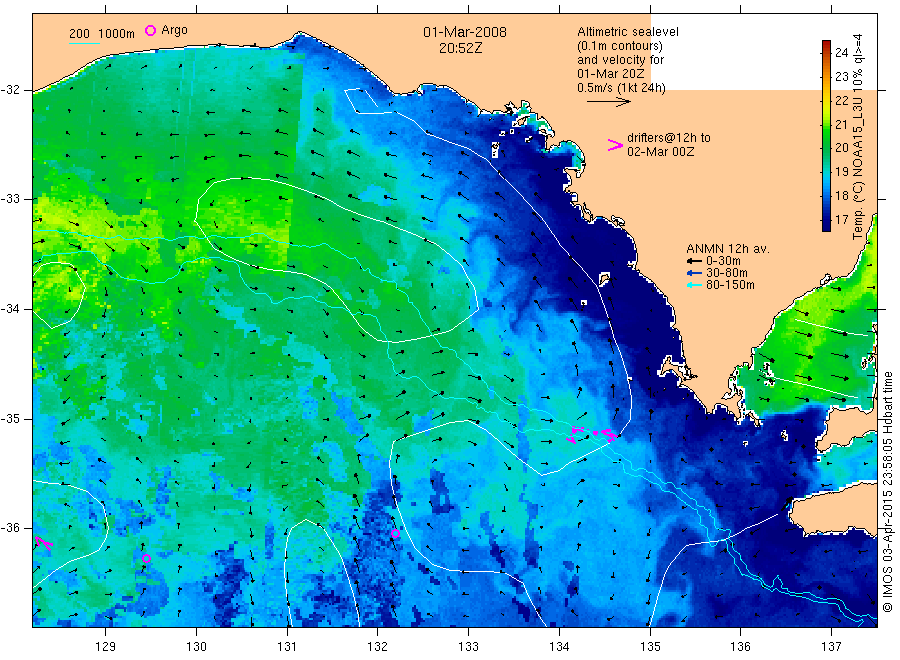Click the 133 longitude axis label
The image size is (900, 660).
[x=468, y=647]
